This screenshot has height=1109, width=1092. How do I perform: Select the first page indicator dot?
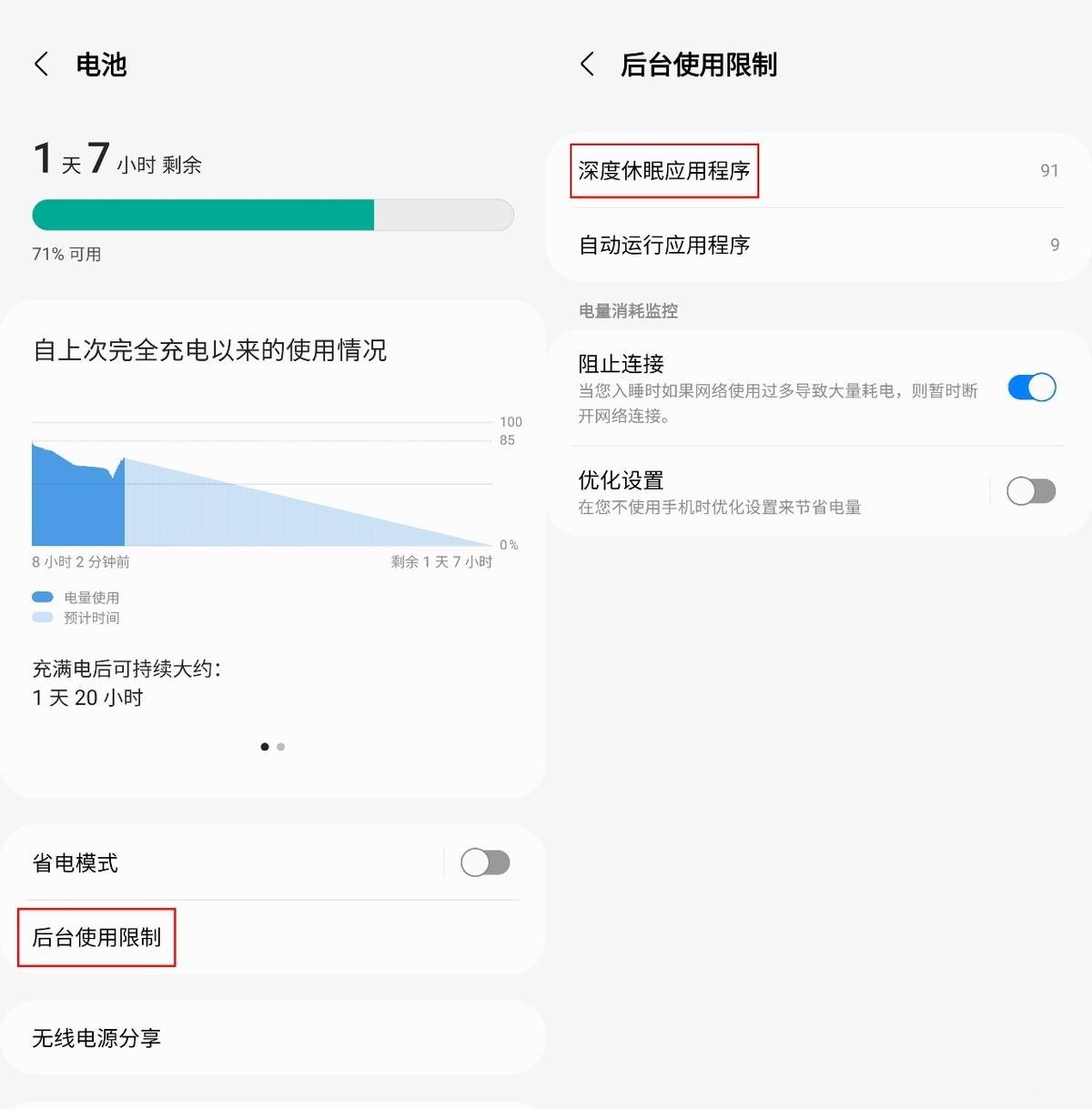point(265,747)
